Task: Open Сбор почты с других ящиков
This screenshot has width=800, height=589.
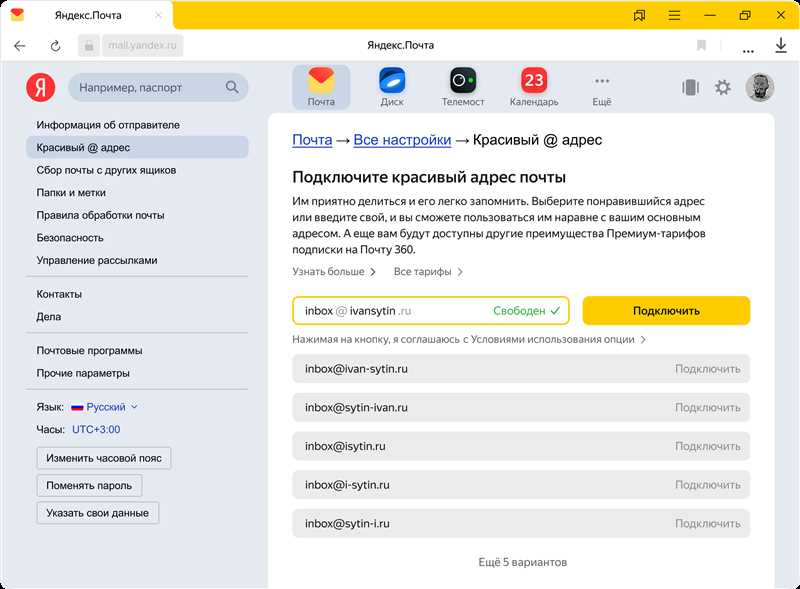Action: pyautogui.click(x=106, y=170)
